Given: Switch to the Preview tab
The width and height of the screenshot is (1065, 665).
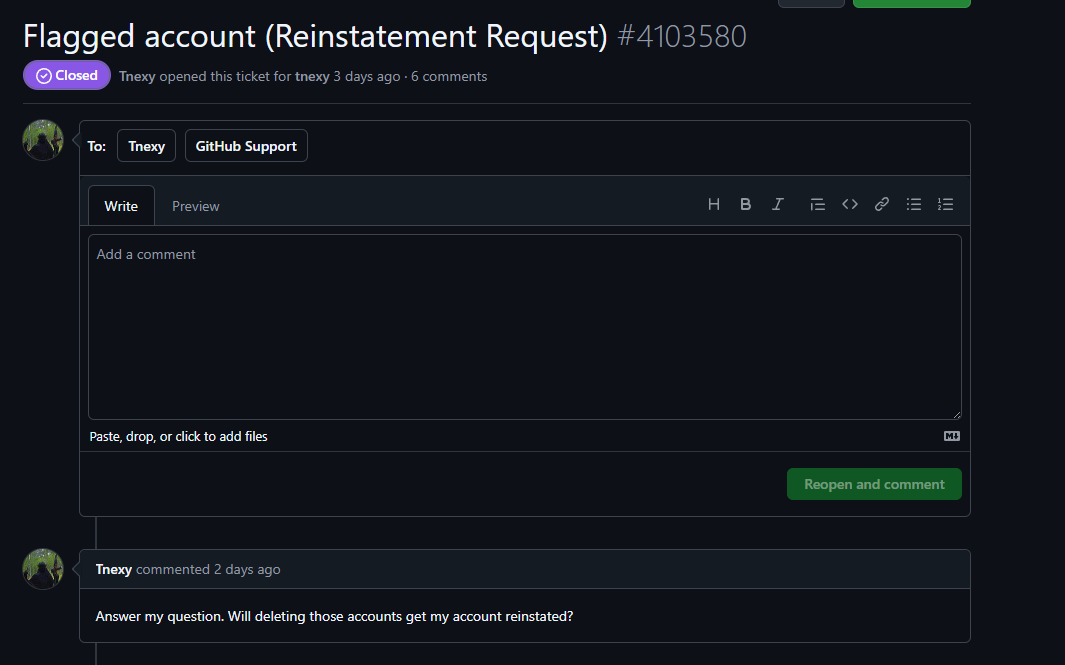Looking at the screenshot, I should (x=195, y=206).
